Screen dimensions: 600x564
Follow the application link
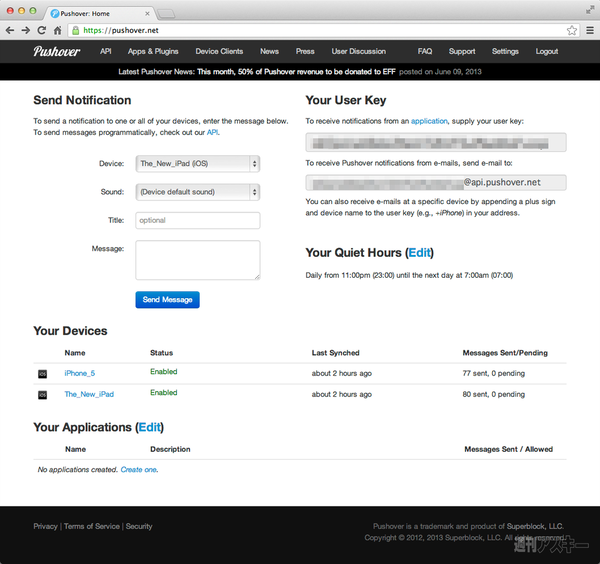(x=429, y=121)
